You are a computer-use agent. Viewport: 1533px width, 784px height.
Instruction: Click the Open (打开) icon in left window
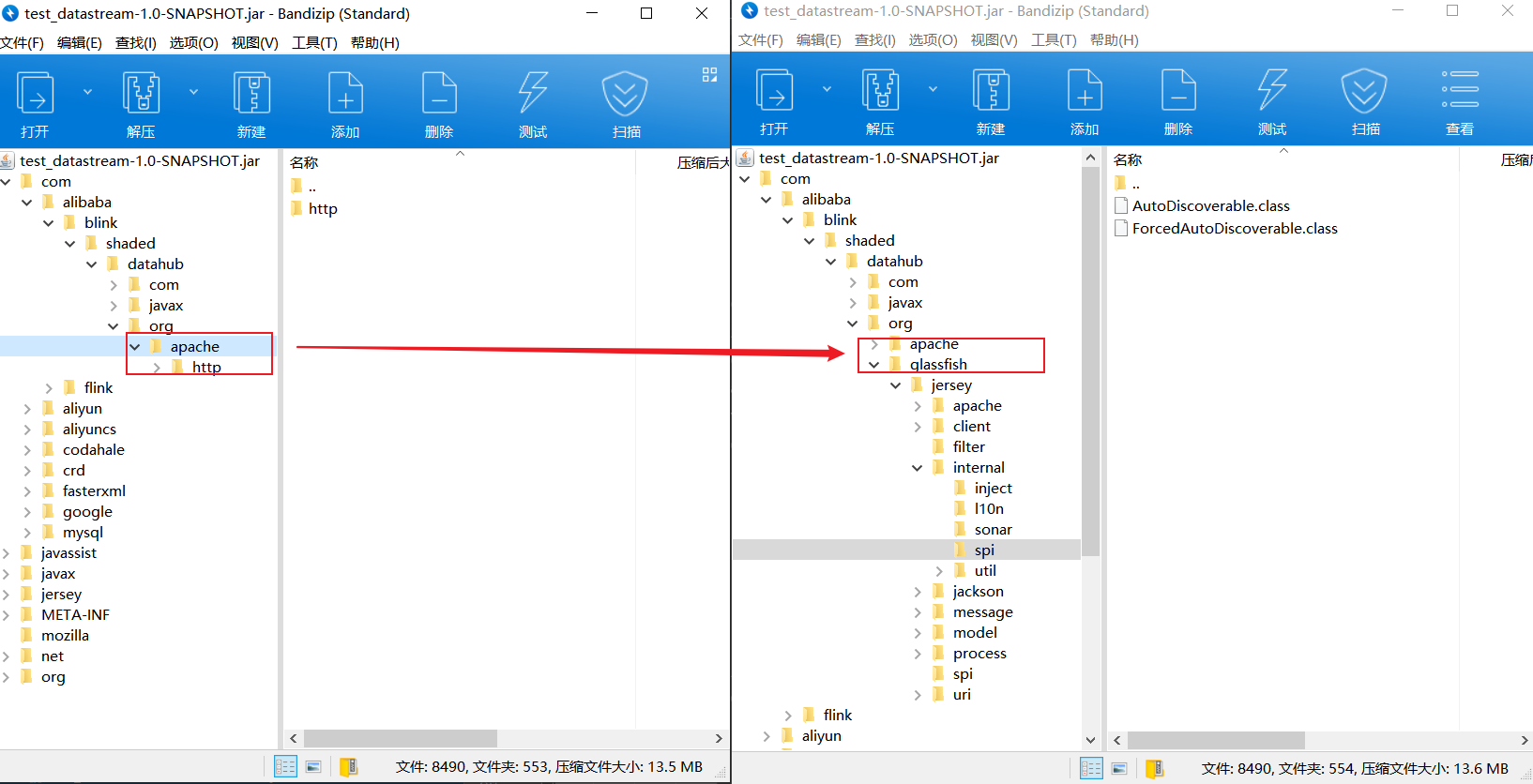36,94
